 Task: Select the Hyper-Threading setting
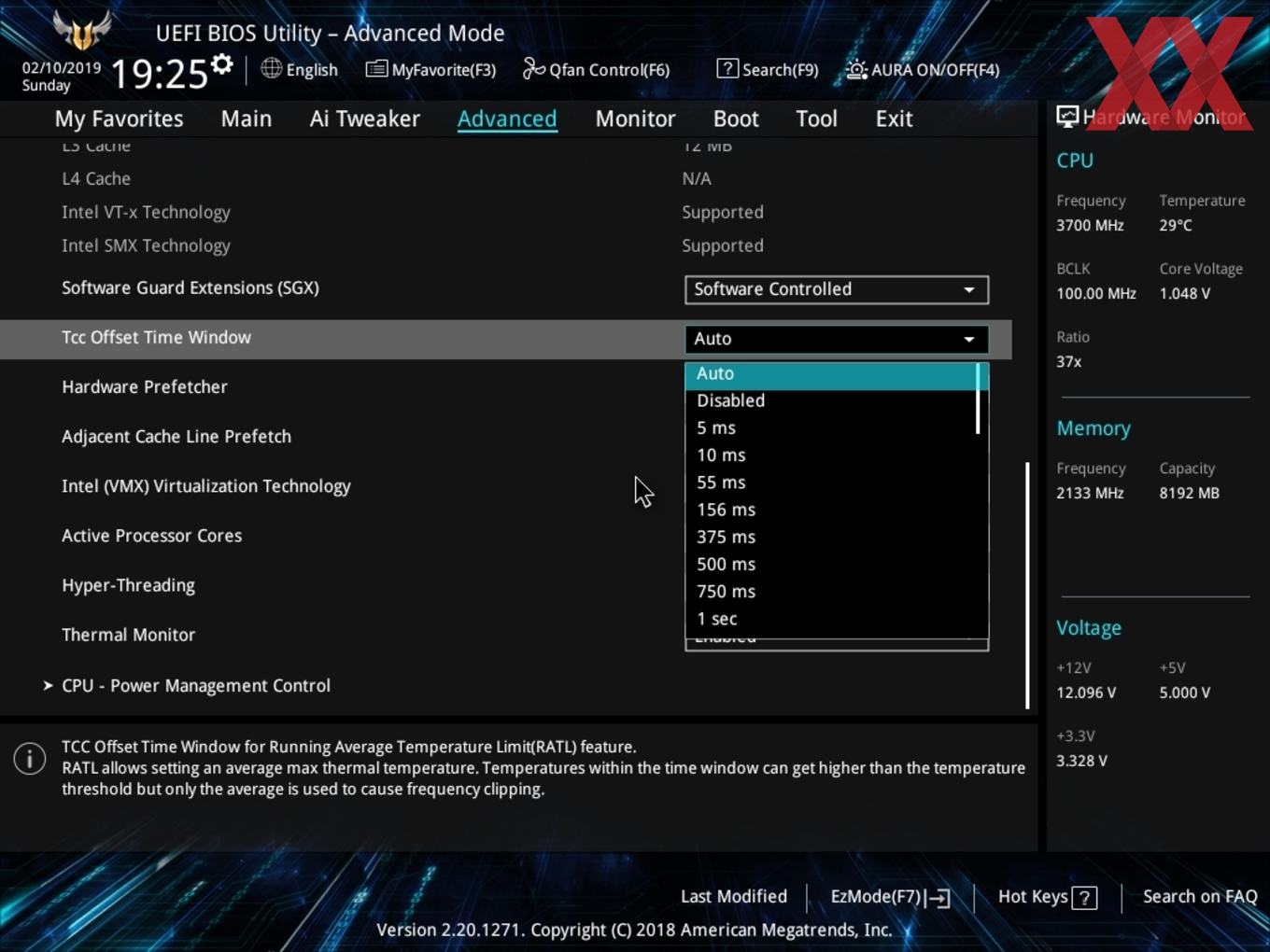coord(129,586)
